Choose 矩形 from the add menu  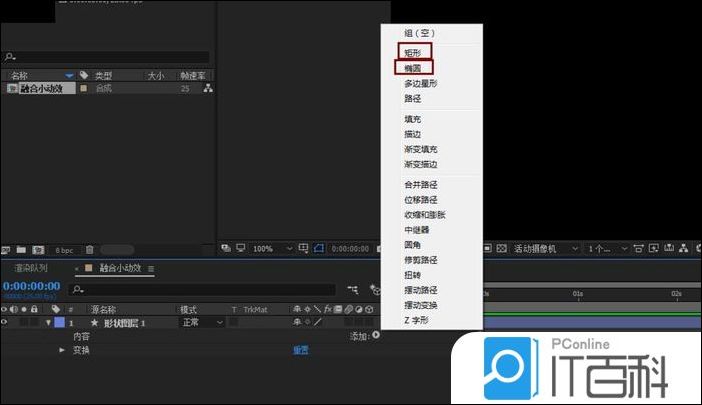click(x=413, y=53)
